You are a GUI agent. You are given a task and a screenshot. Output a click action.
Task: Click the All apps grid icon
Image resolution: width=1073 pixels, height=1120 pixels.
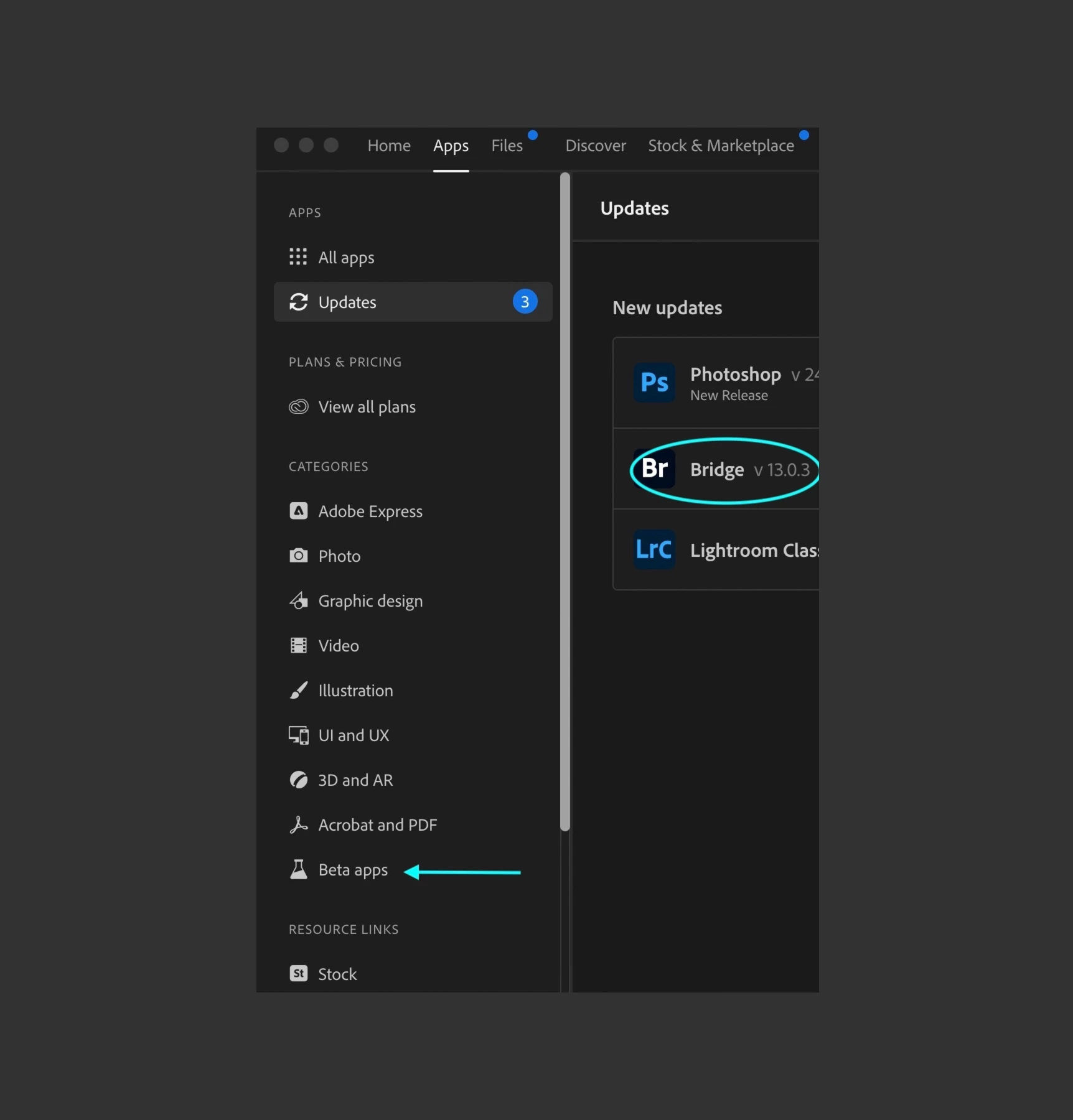pyautogui.click(x=298, y=257)
